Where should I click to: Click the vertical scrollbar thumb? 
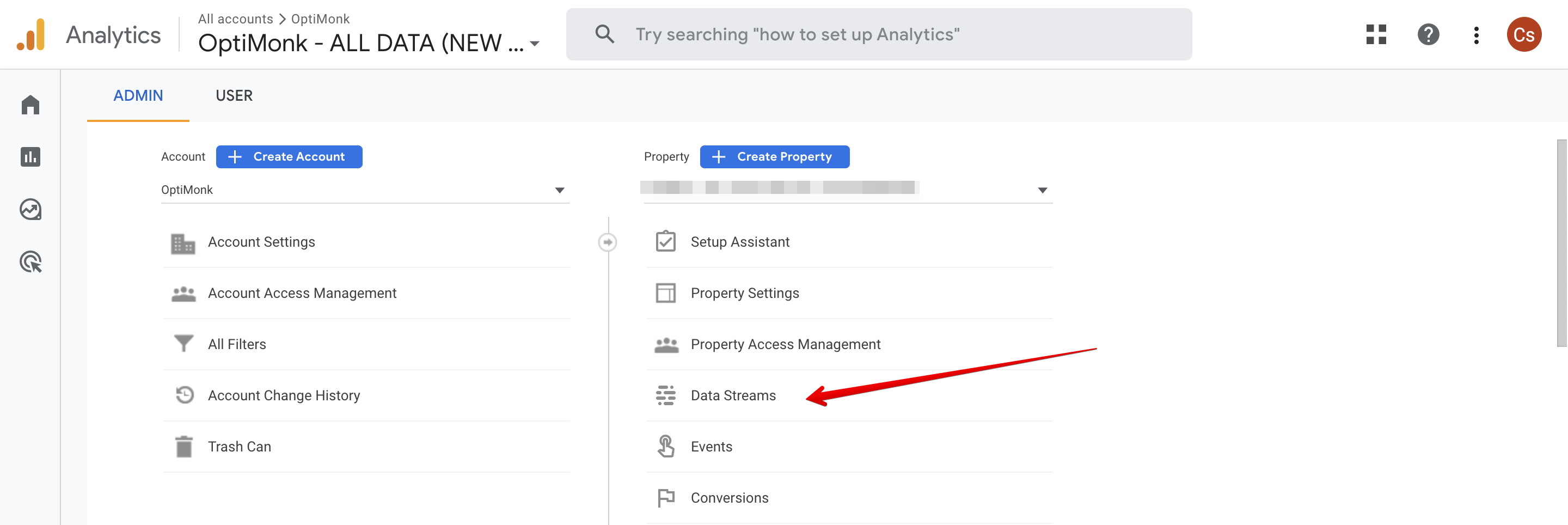(1561, 243)
